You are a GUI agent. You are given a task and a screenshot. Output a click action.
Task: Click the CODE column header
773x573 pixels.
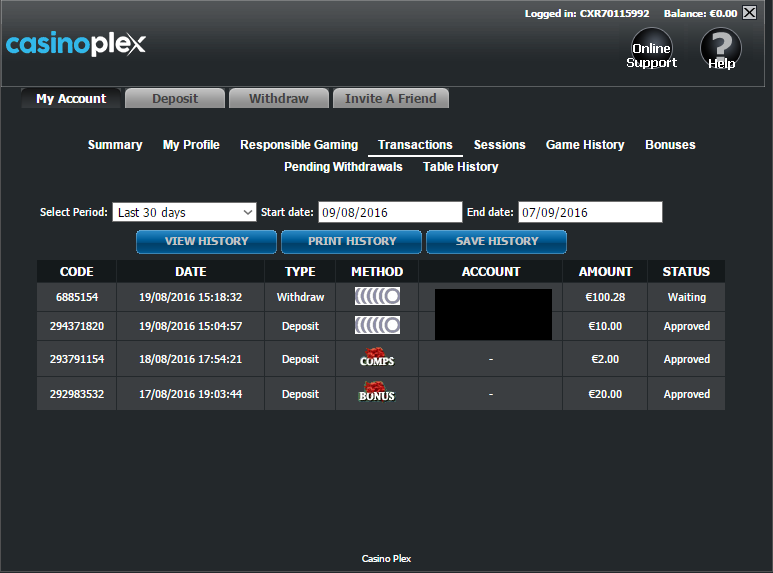(x=76, y=271)
